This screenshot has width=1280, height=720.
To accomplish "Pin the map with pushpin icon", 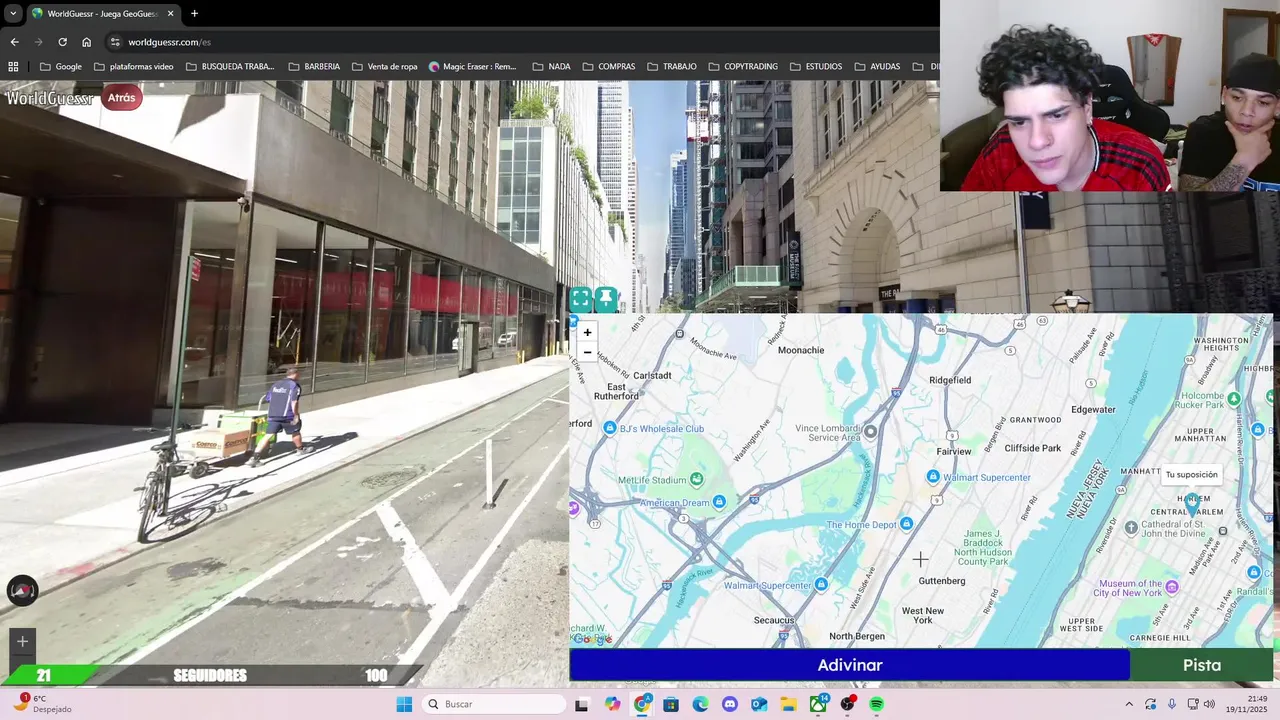I will click(x=605, y=299).
